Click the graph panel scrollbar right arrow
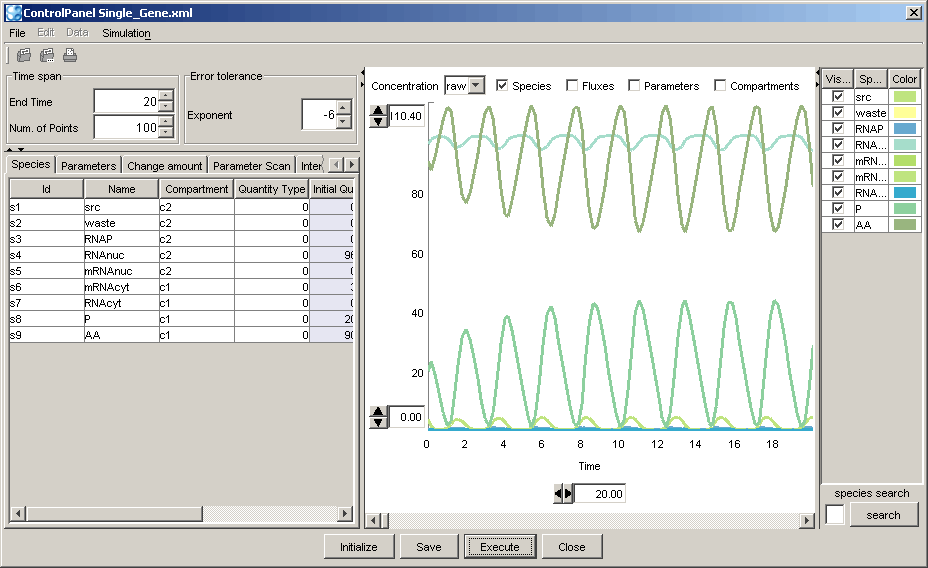The width and height of the screenshot is (928, 568). (806, 521)
